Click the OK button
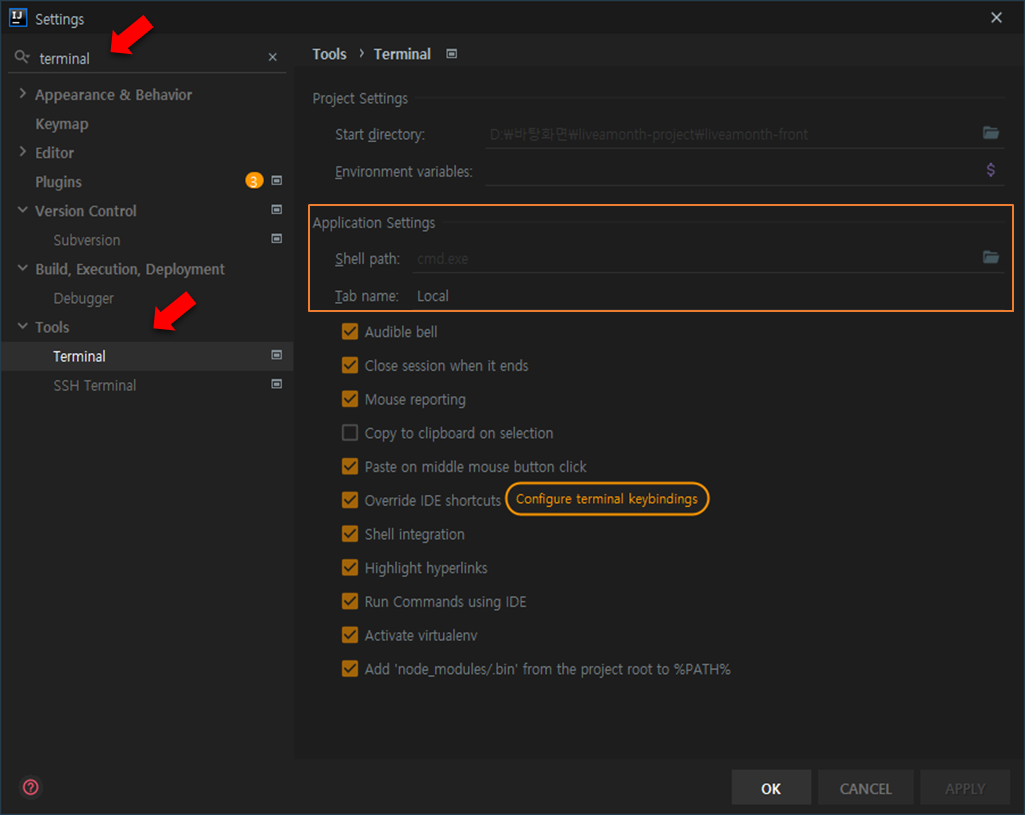The height and width of the screenshot is (815, 1025). click(x=771, y=788)
